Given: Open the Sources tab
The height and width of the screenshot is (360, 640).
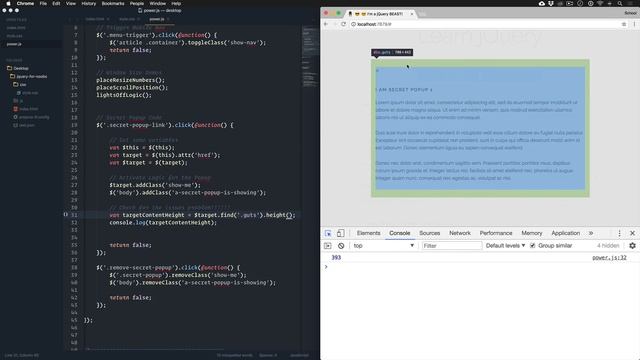Looking at the screenshot, I should 430,233.
